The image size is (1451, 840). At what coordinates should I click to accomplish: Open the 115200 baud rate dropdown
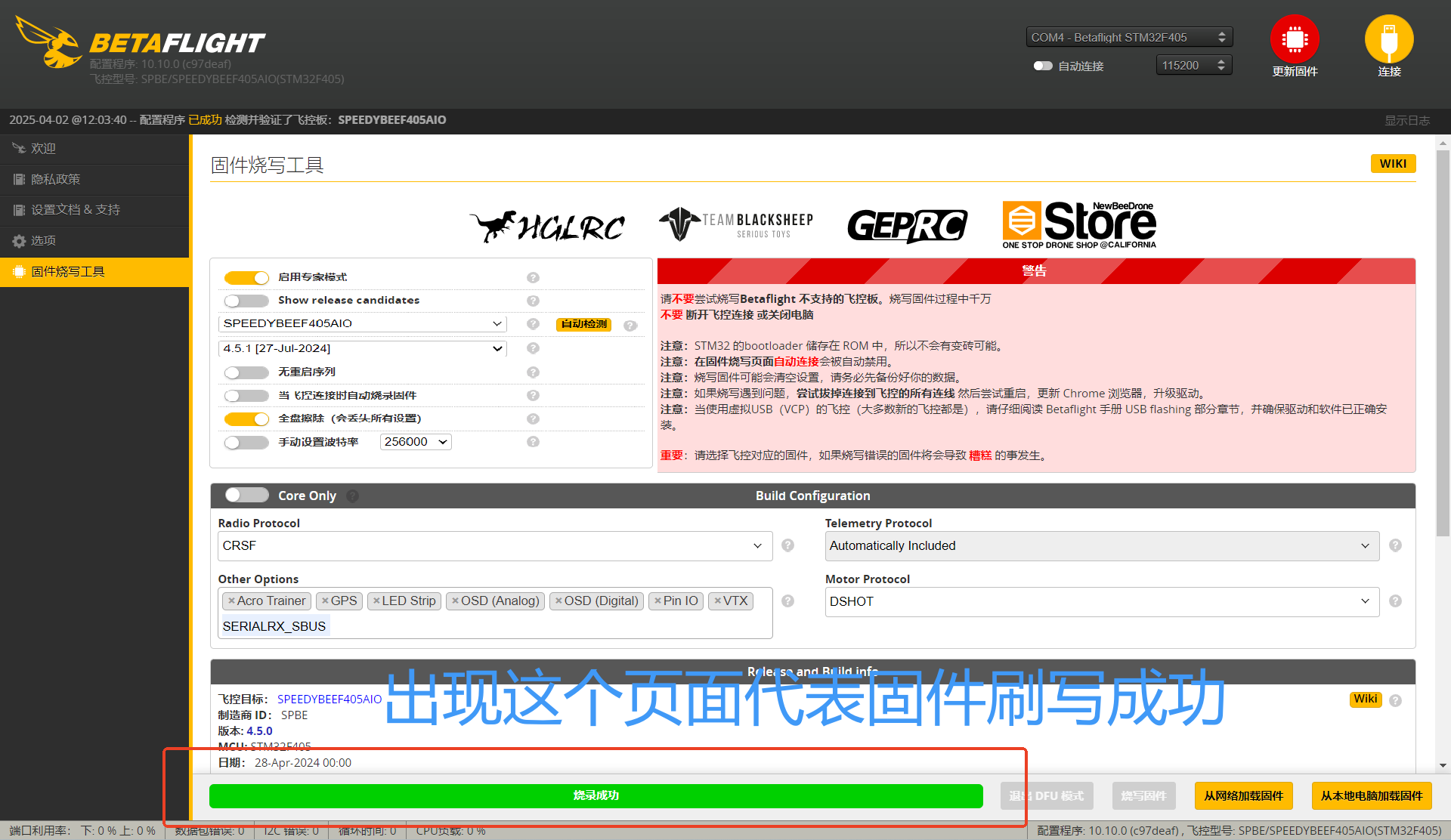[1194, 66]
